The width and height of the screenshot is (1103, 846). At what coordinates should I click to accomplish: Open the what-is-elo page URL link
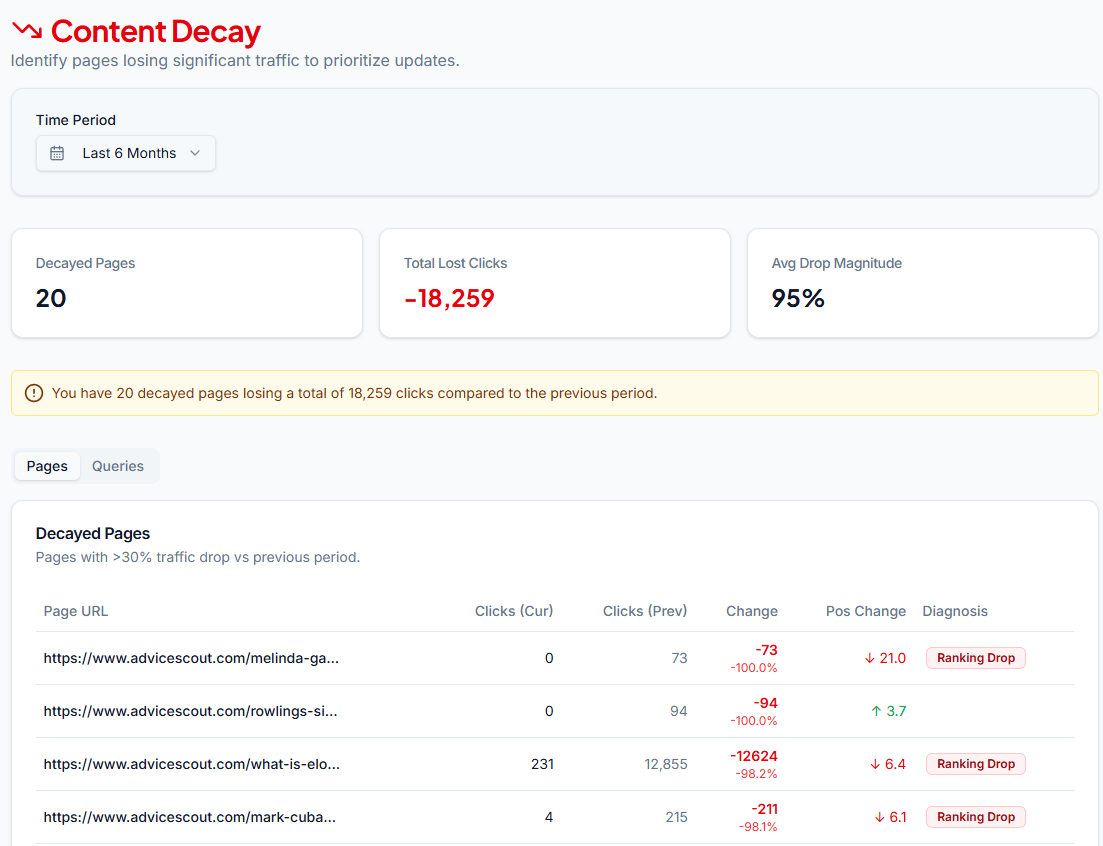click(x=191, y=764)
